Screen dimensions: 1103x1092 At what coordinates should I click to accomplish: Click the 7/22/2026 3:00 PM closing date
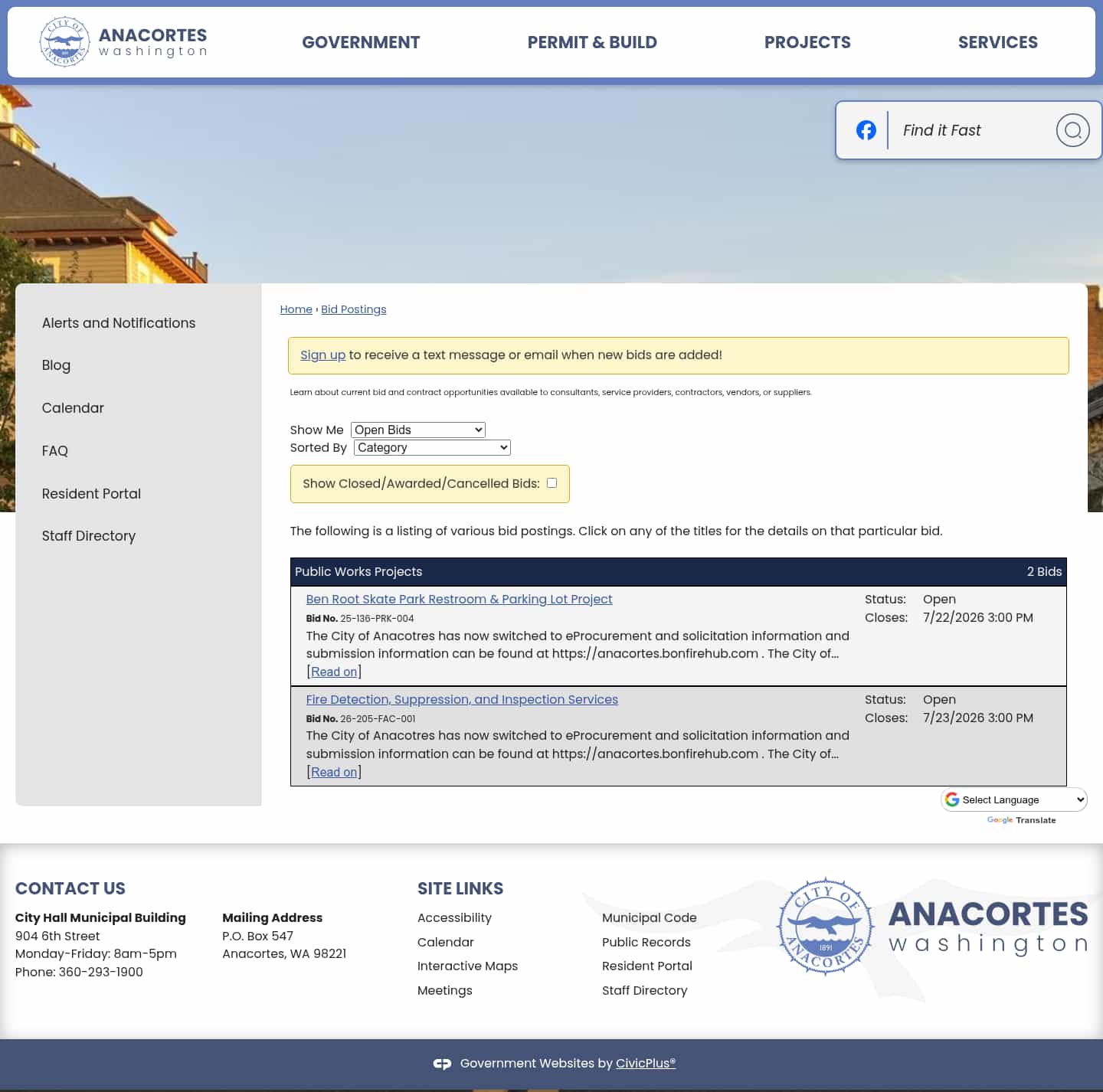[977, 617]
